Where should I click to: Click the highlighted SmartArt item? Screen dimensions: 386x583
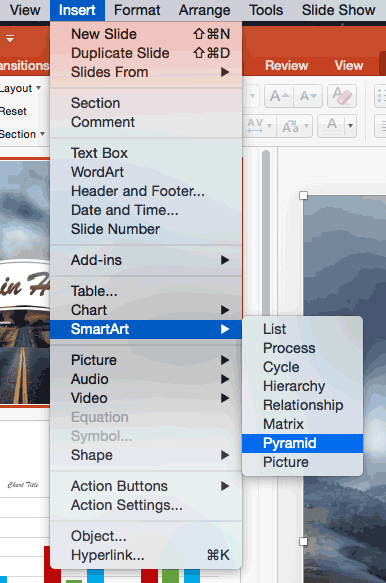146,329
